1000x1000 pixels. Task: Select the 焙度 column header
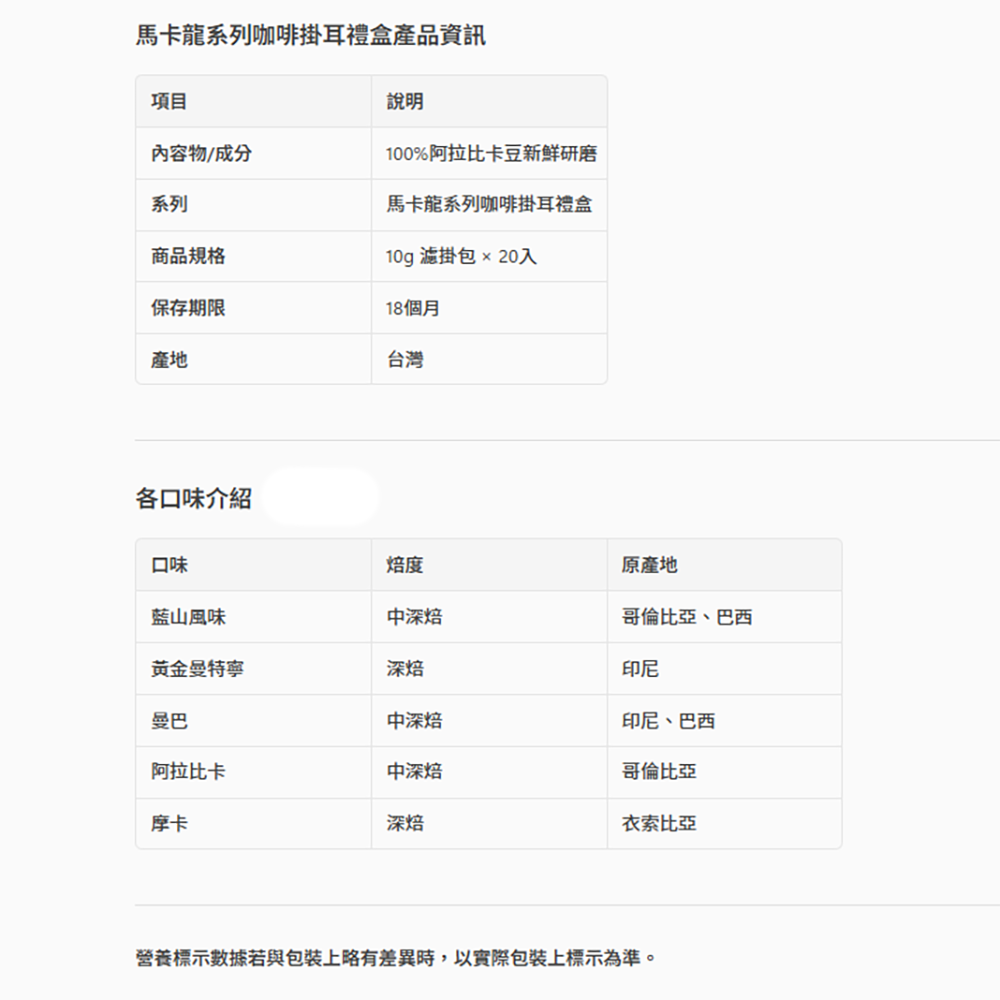[x=404, y=565]
